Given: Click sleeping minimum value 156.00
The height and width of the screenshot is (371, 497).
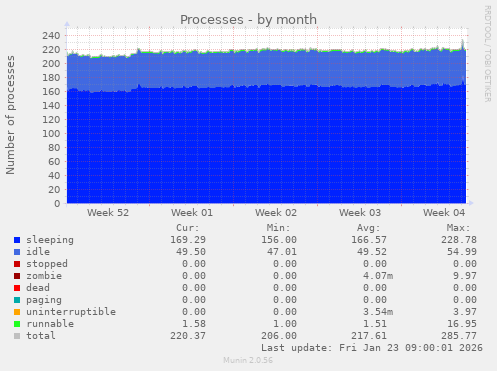Looking at the screenshot, I should point(279,240).
